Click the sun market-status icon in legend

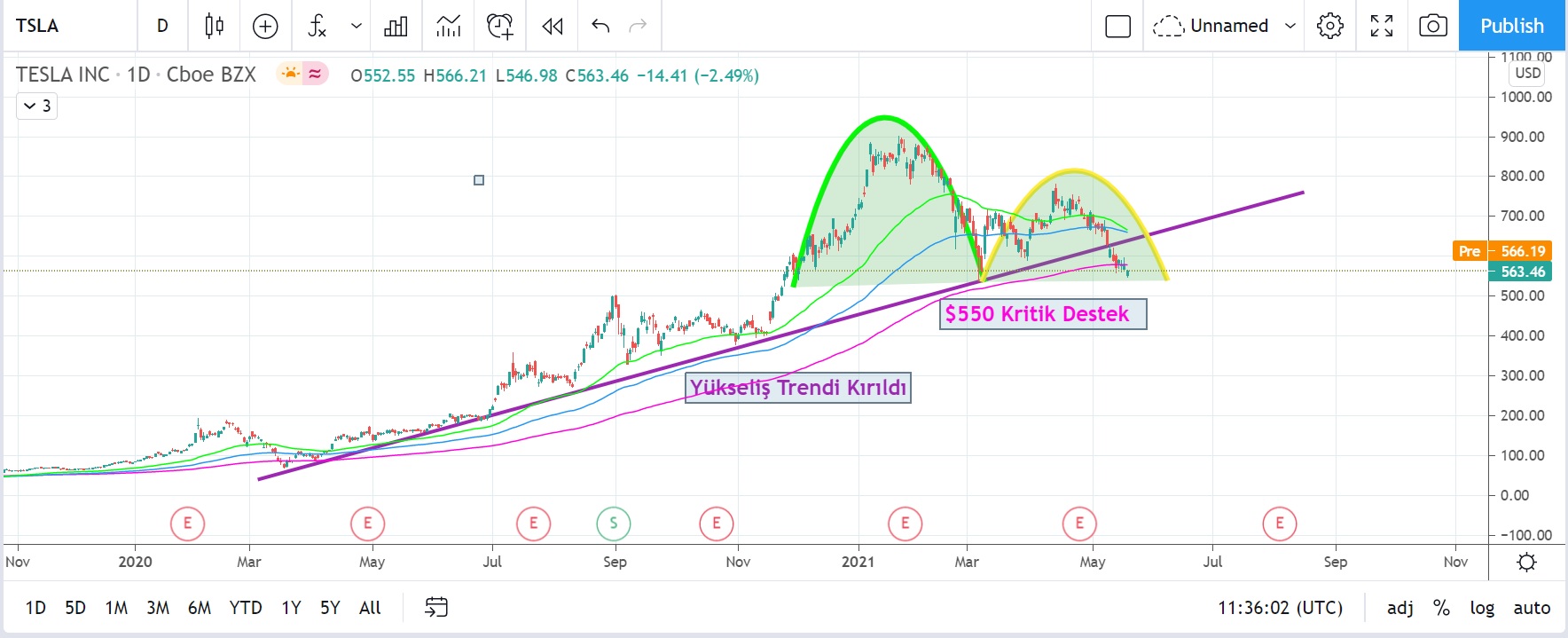290,74
